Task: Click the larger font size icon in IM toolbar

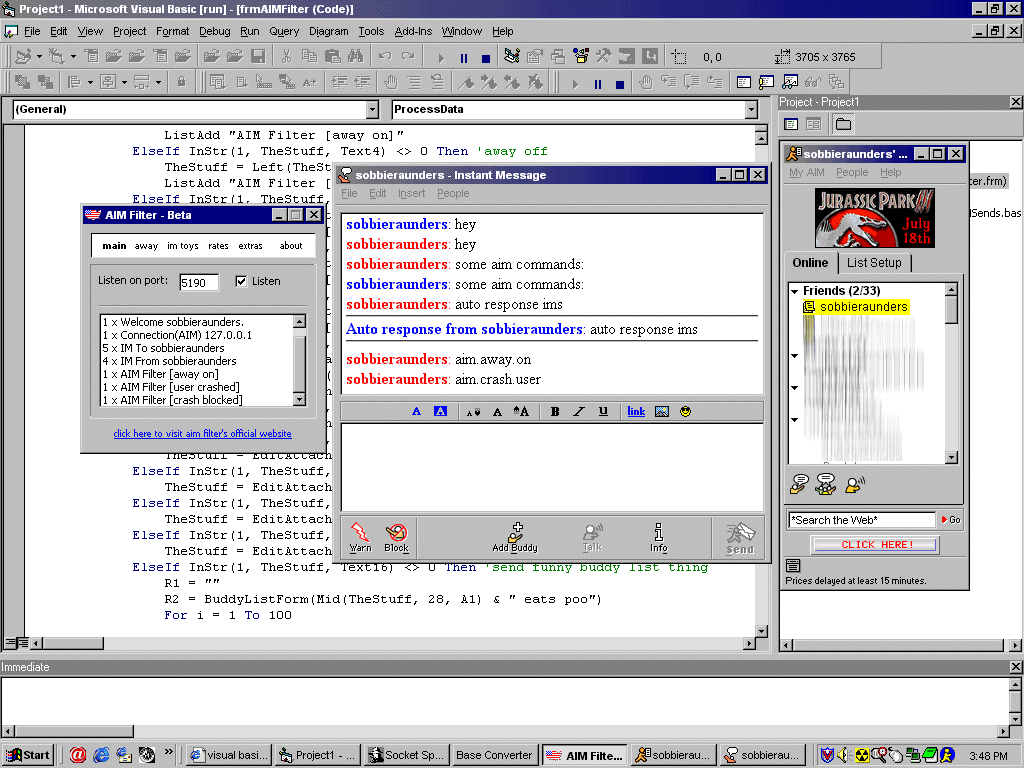Action: point(520,411)
